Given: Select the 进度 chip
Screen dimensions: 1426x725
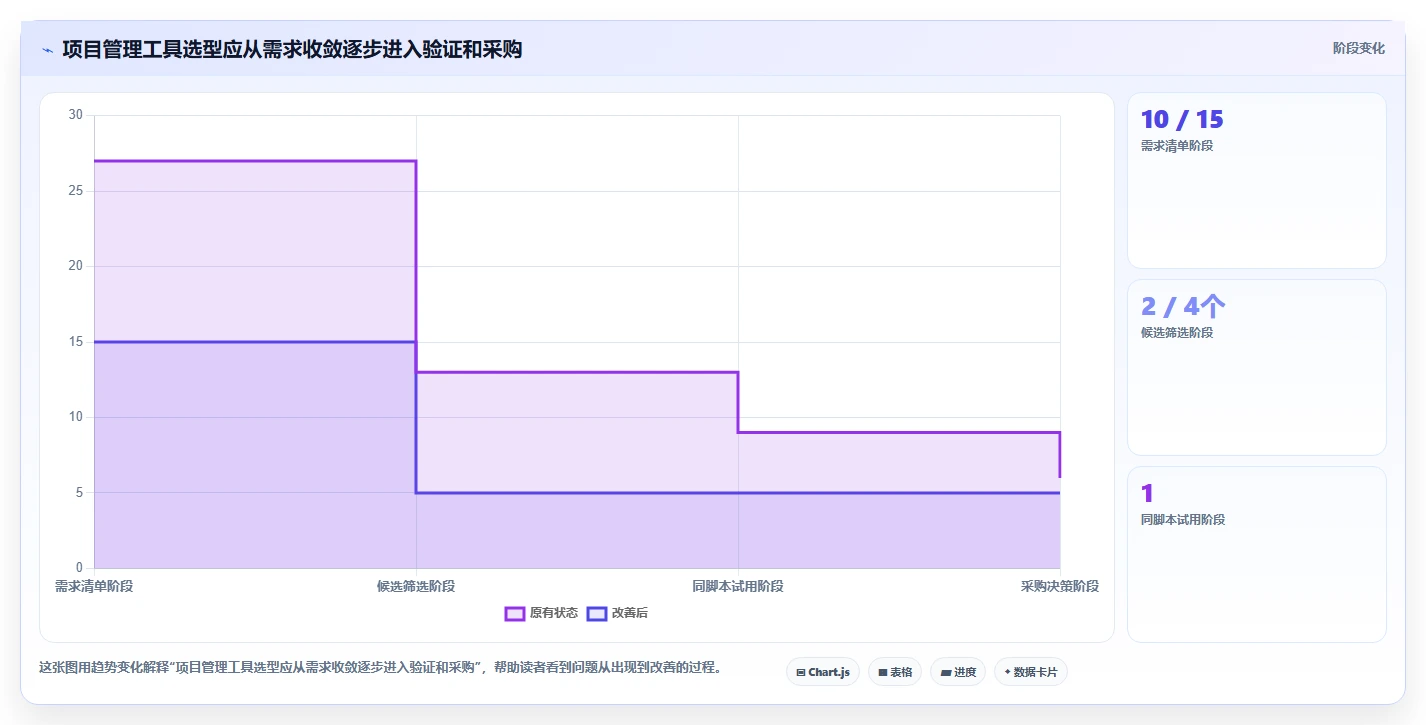Looking at the screenshot, I should click(x=958, y=672).
